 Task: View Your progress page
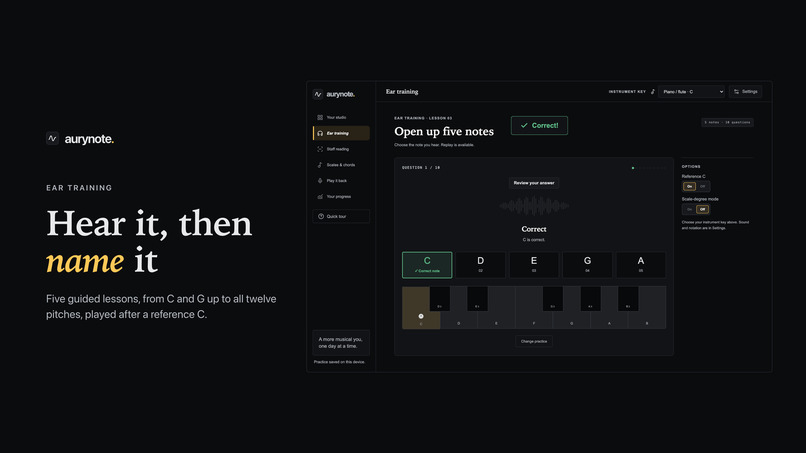[x=341, y=196]
